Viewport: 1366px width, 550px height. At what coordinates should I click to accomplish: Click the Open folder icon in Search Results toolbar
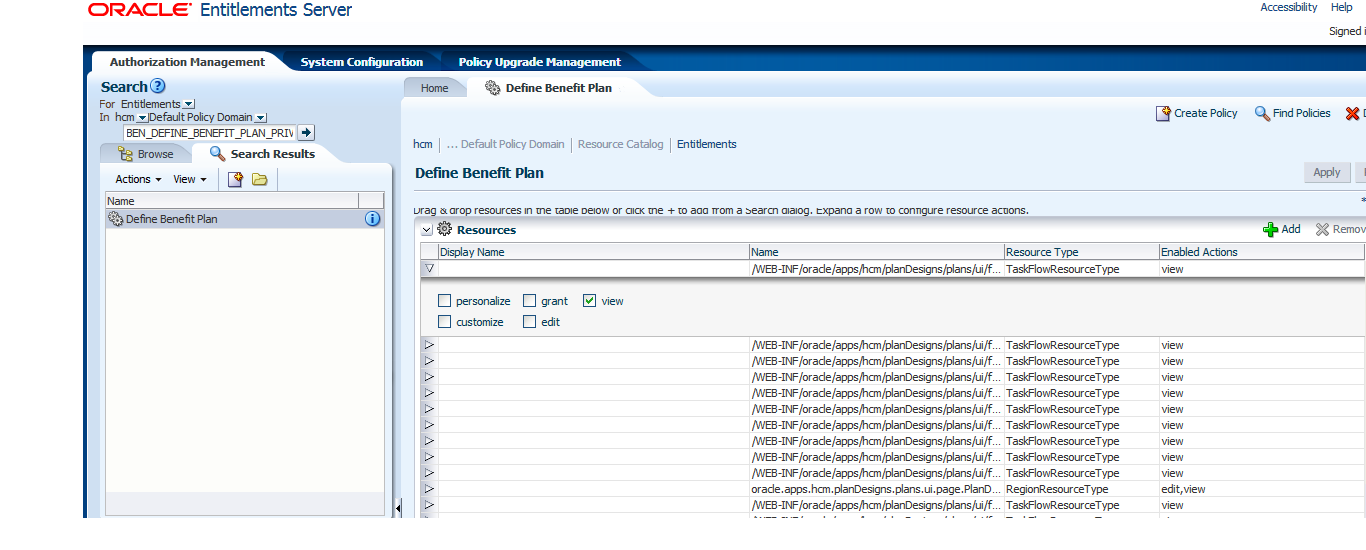coord(260,179)
